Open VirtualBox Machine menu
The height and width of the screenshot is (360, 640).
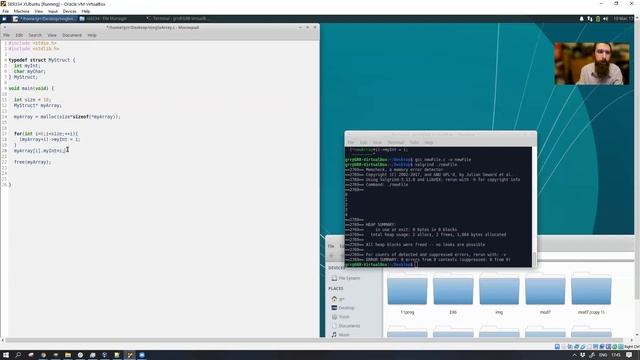(21, 11)
